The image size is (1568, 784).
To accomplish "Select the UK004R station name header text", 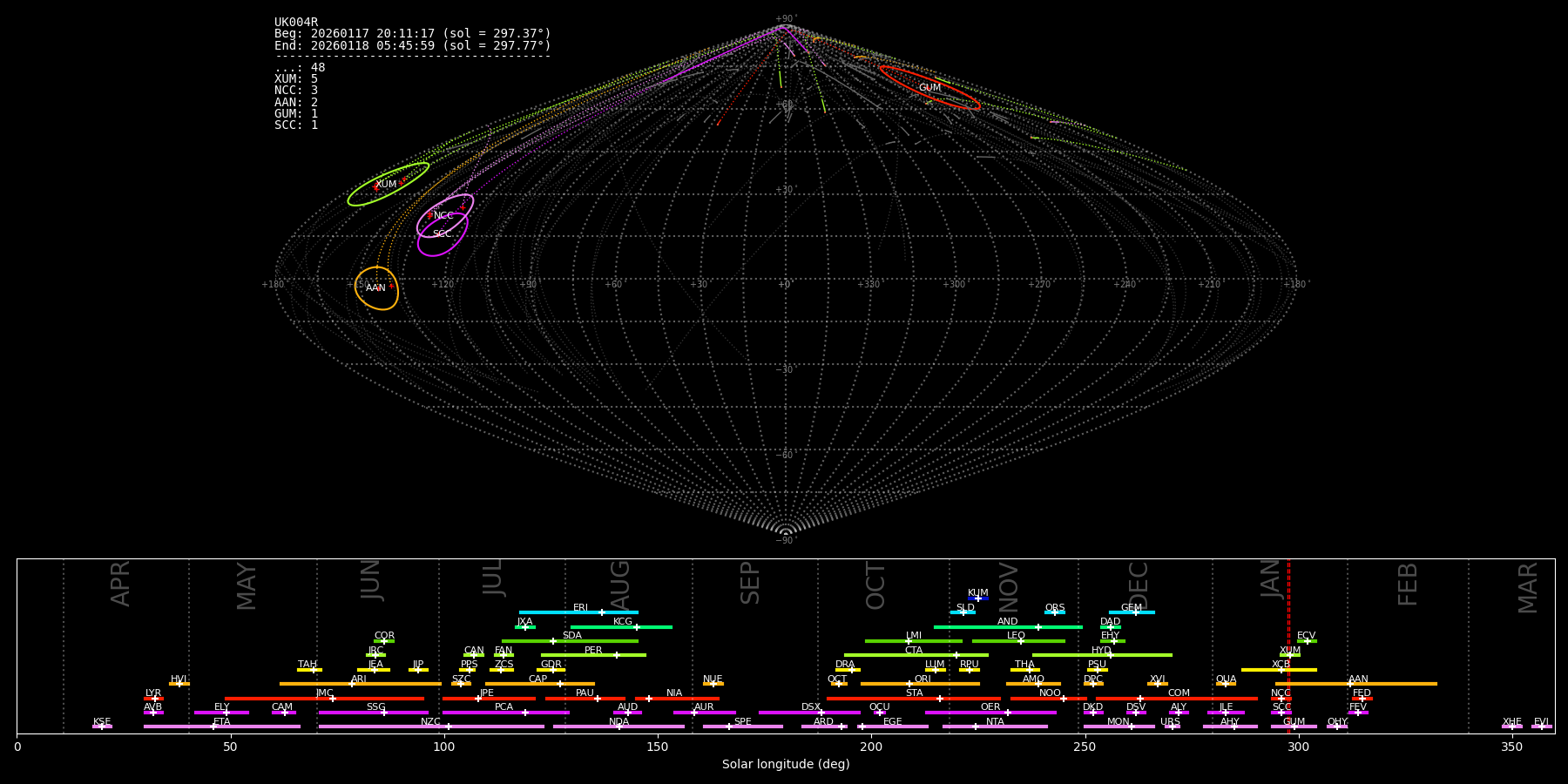I will (296, 23).
